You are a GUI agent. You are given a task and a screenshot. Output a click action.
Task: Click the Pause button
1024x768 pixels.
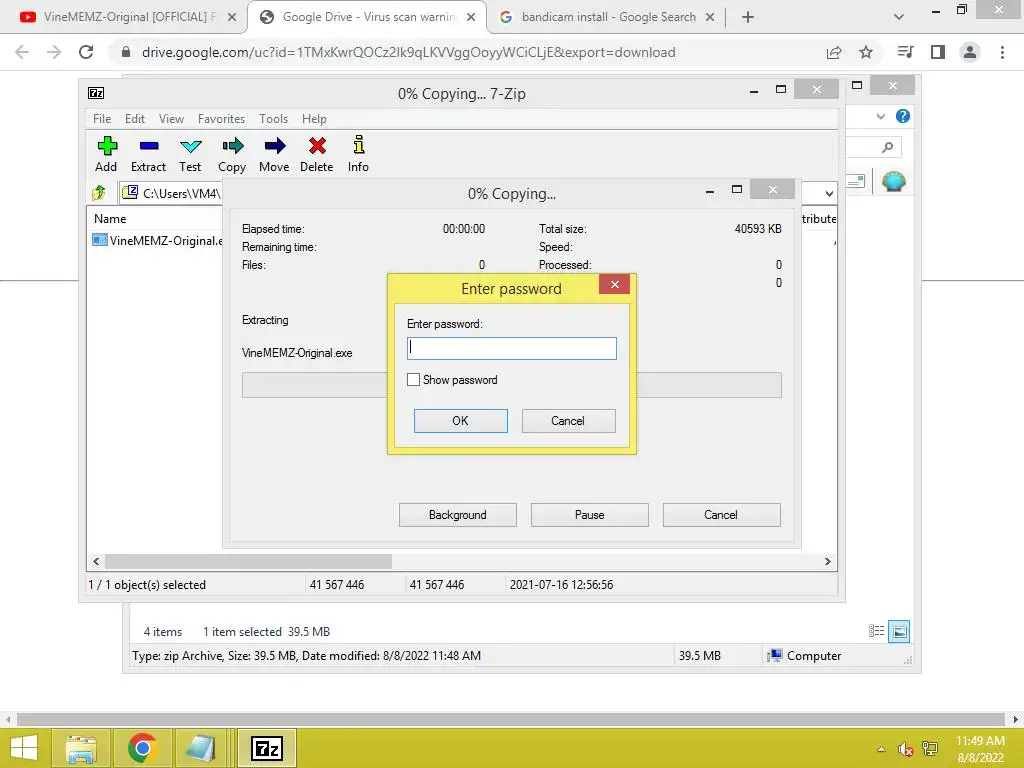[x=590, y=515]
